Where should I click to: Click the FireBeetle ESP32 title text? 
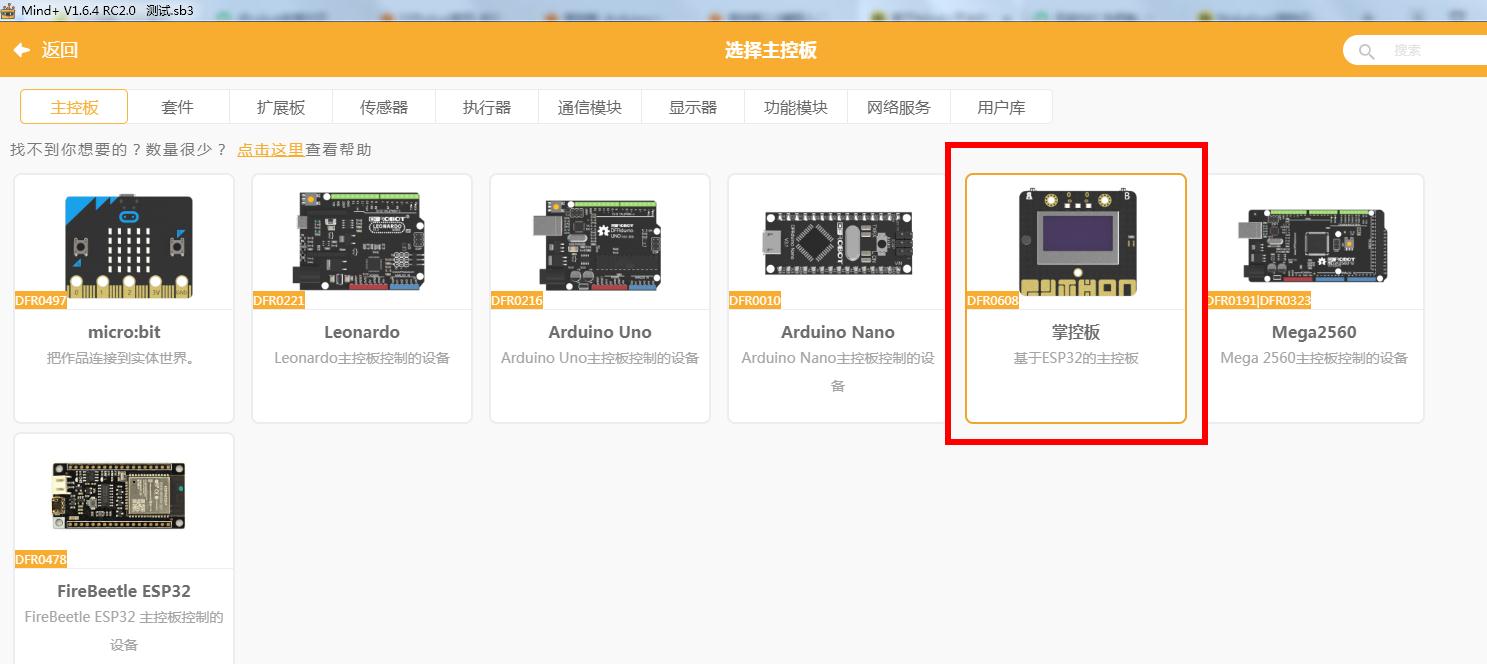pos(124,591)
